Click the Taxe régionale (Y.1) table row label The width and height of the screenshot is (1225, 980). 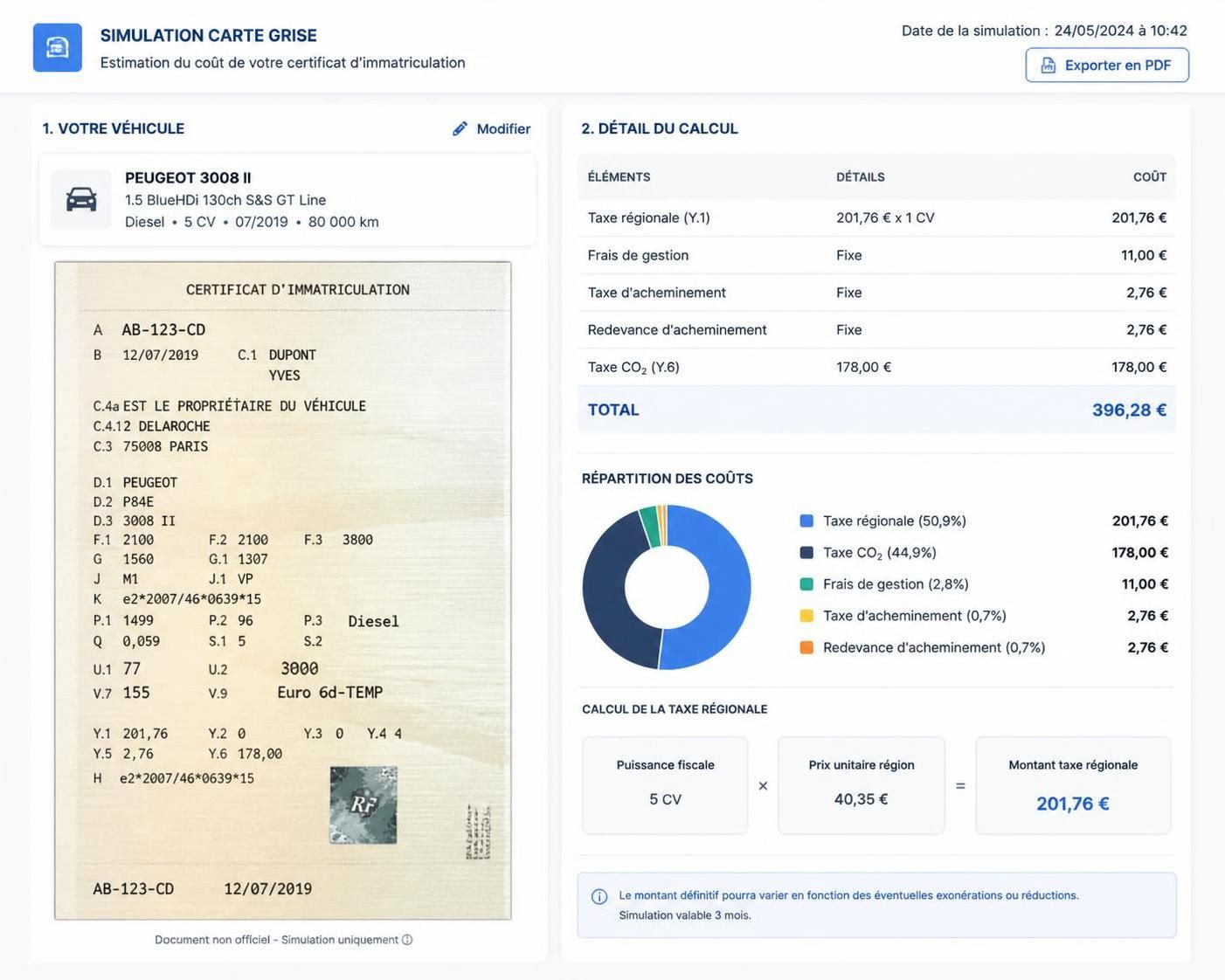(x=649, y=217)
